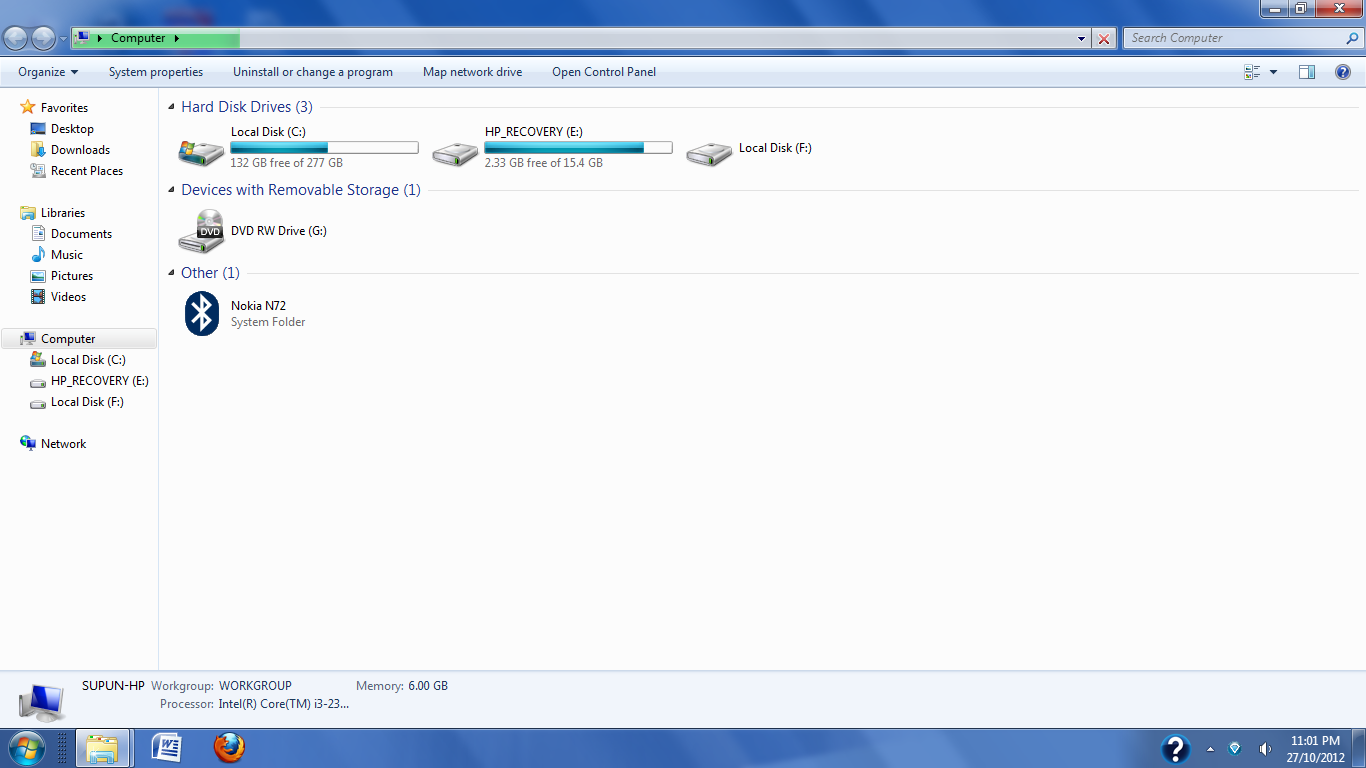Select Computer in the address bar breadcrumb

138,38
